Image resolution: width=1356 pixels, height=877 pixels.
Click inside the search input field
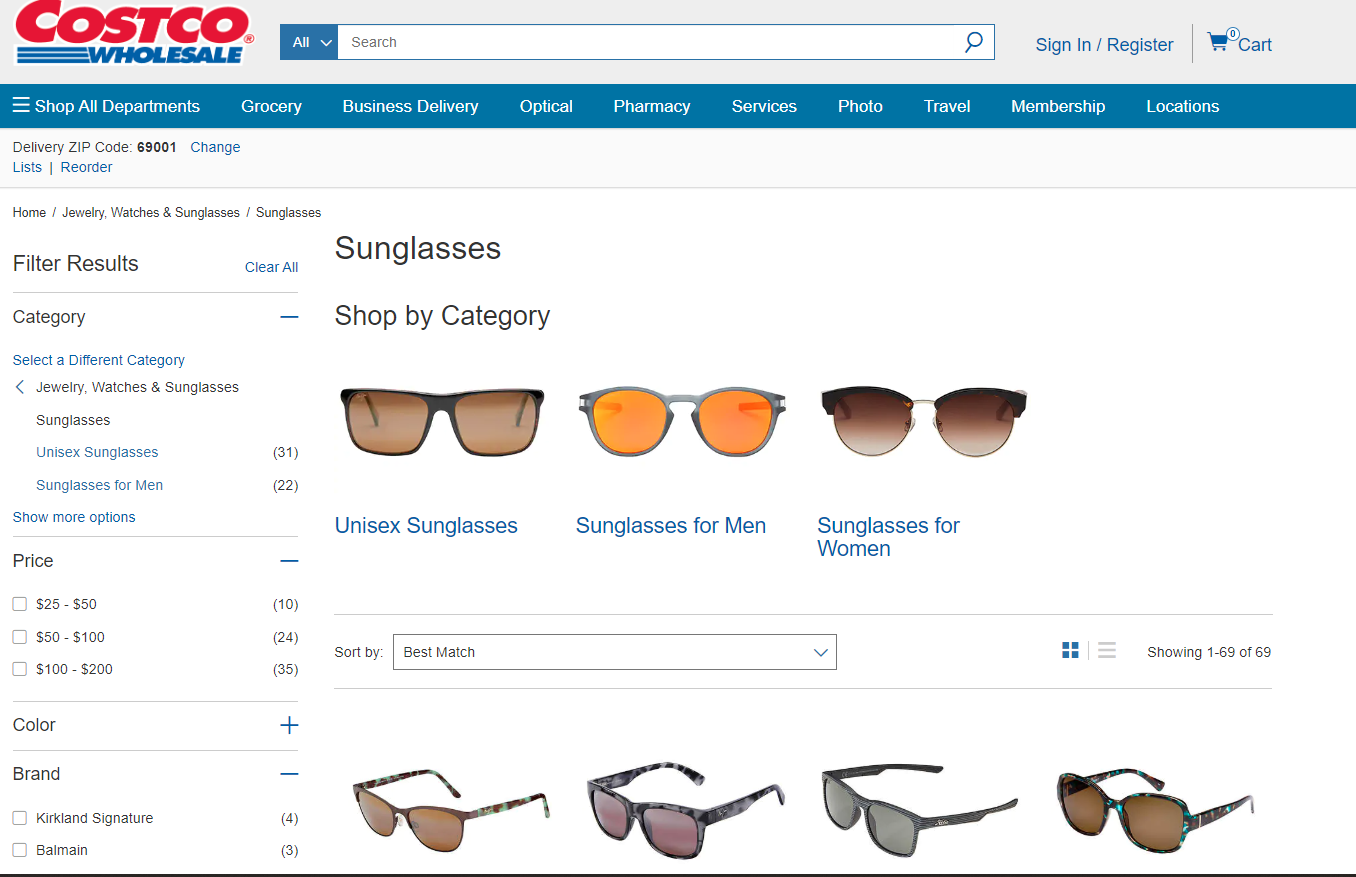click(x=660, y=42)
